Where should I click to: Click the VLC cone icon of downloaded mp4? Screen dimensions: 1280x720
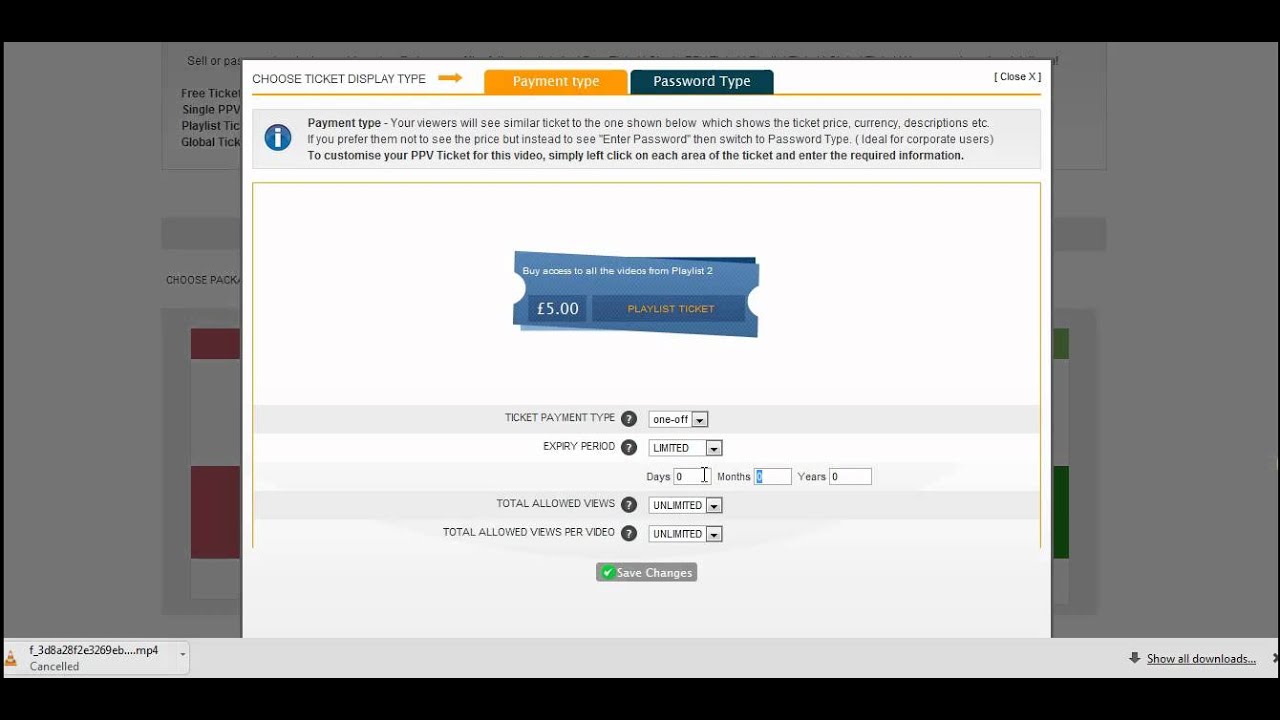click(x=11, y=658)
